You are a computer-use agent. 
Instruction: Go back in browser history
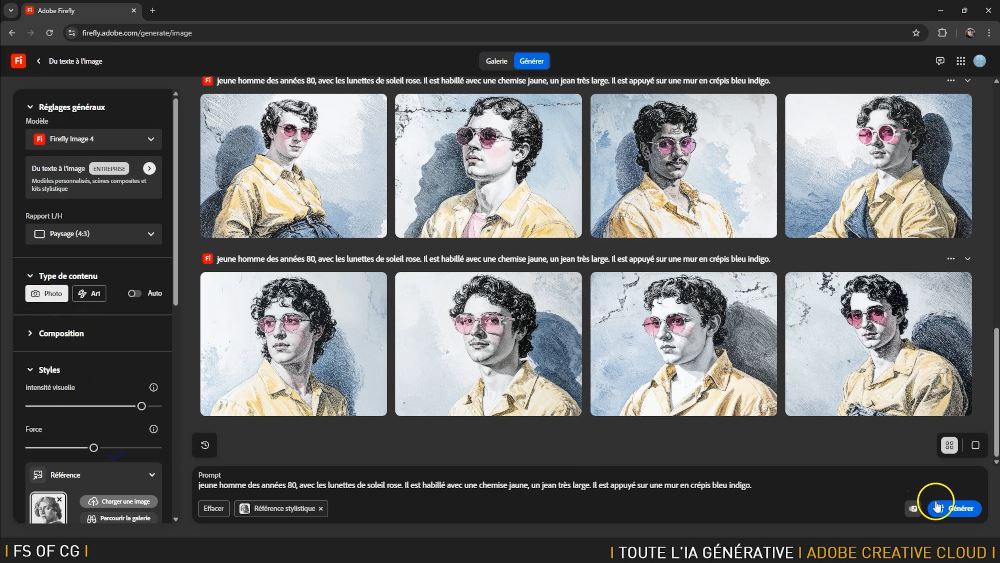(x=12, y=33)
